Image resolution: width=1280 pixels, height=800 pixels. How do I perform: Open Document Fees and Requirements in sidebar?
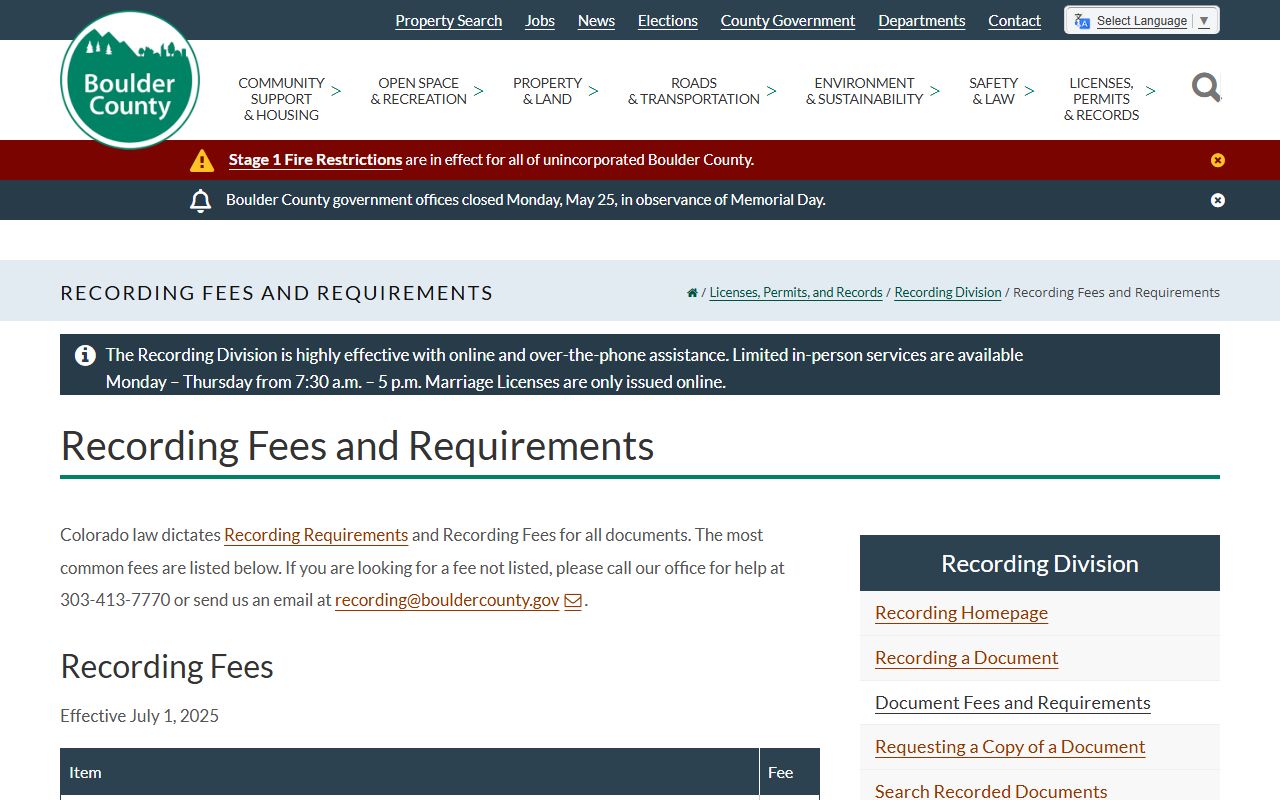(1013, 703)
